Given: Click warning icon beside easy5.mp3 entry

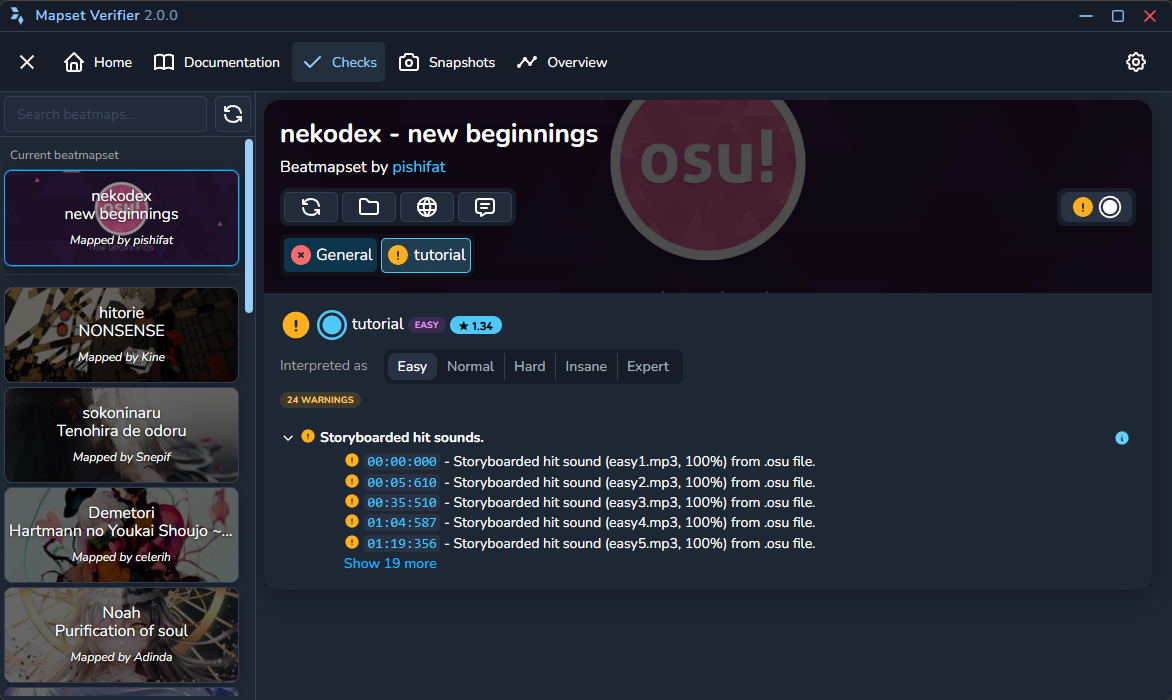Looking at the screenshot, I should pos(351,542).
